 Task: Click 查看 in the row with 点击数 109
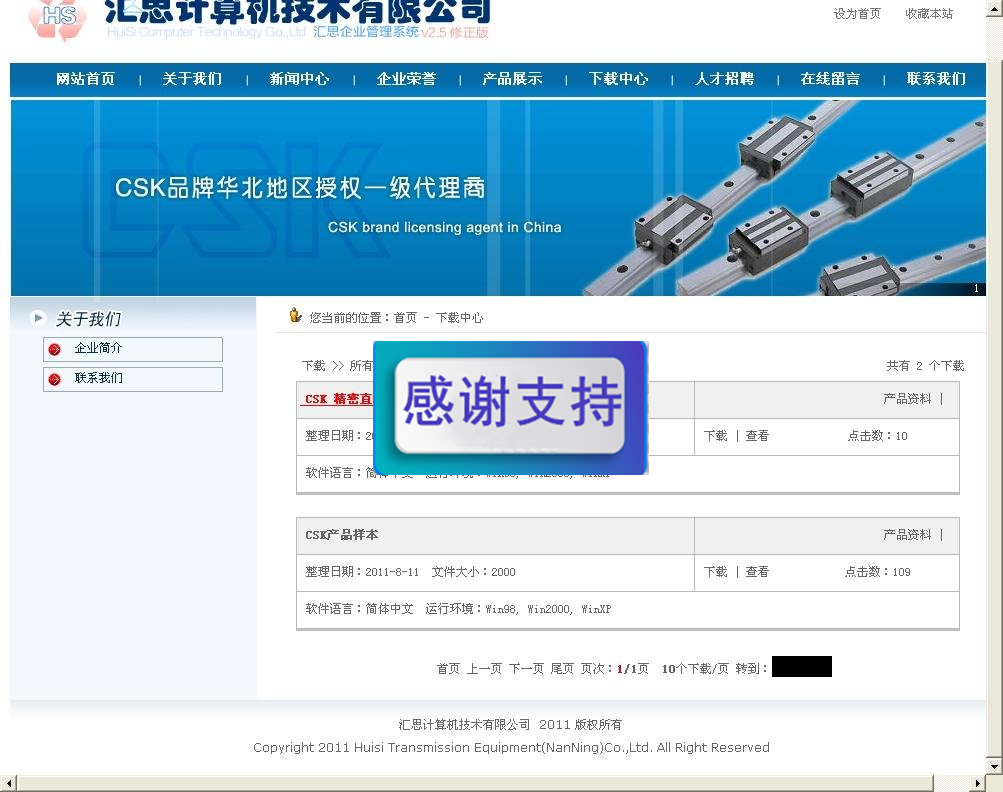tap(757, 572)
